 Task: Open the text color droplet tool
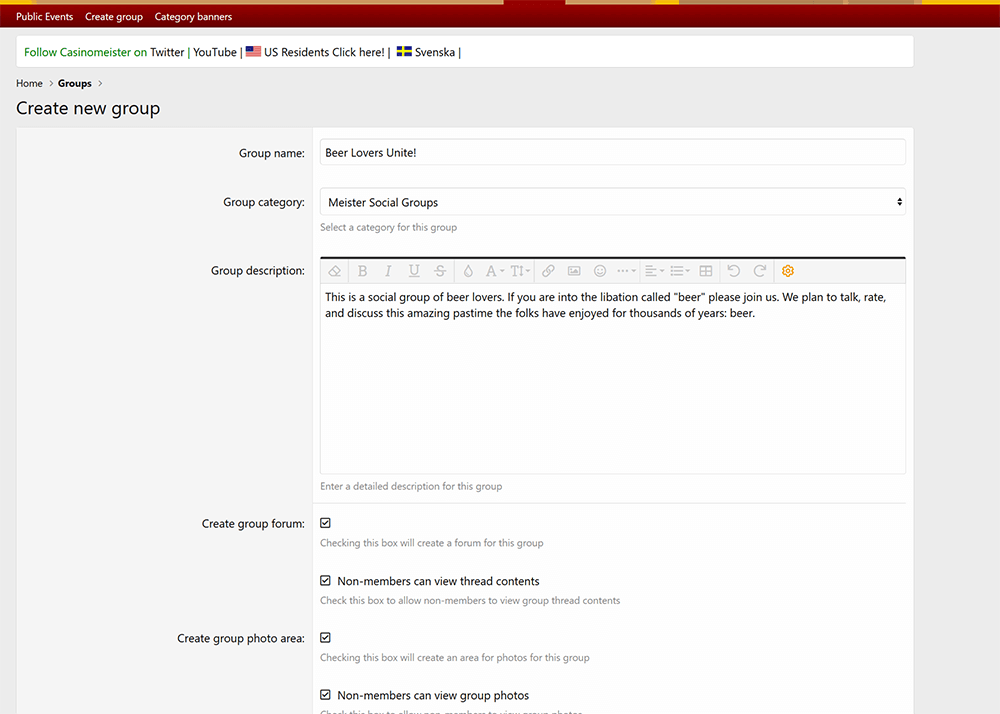click(468, 271)
